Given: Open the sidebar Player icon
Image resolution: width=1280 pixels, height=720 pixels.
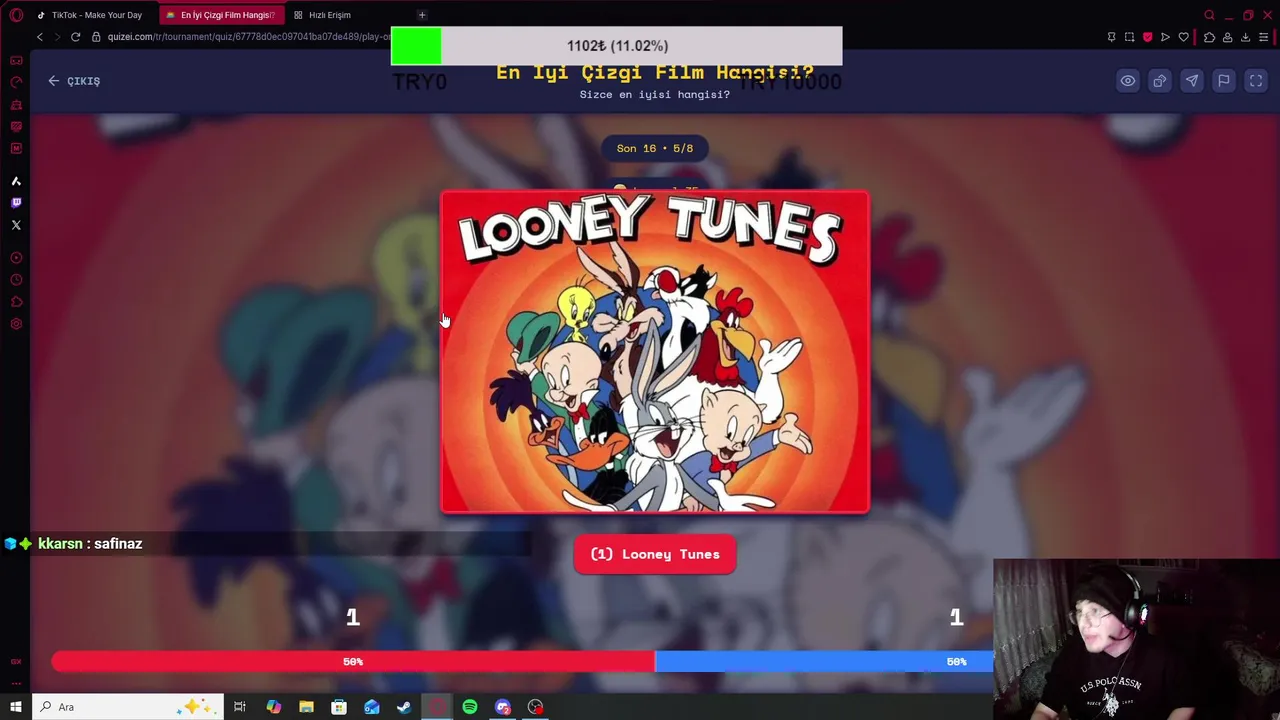Looking at the screenshot, I should coord(16,258).
